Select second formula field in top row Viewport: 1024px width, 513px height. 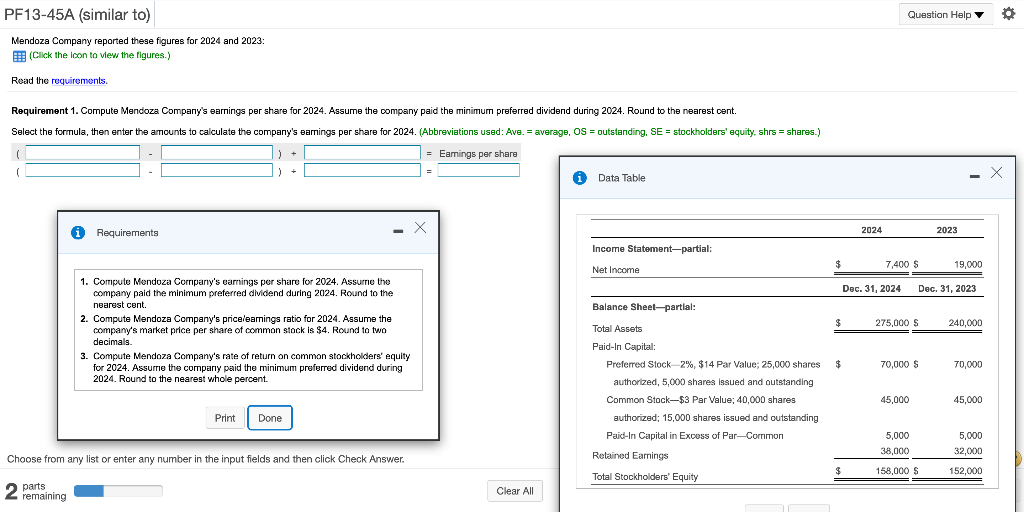(x=217, y=153)
